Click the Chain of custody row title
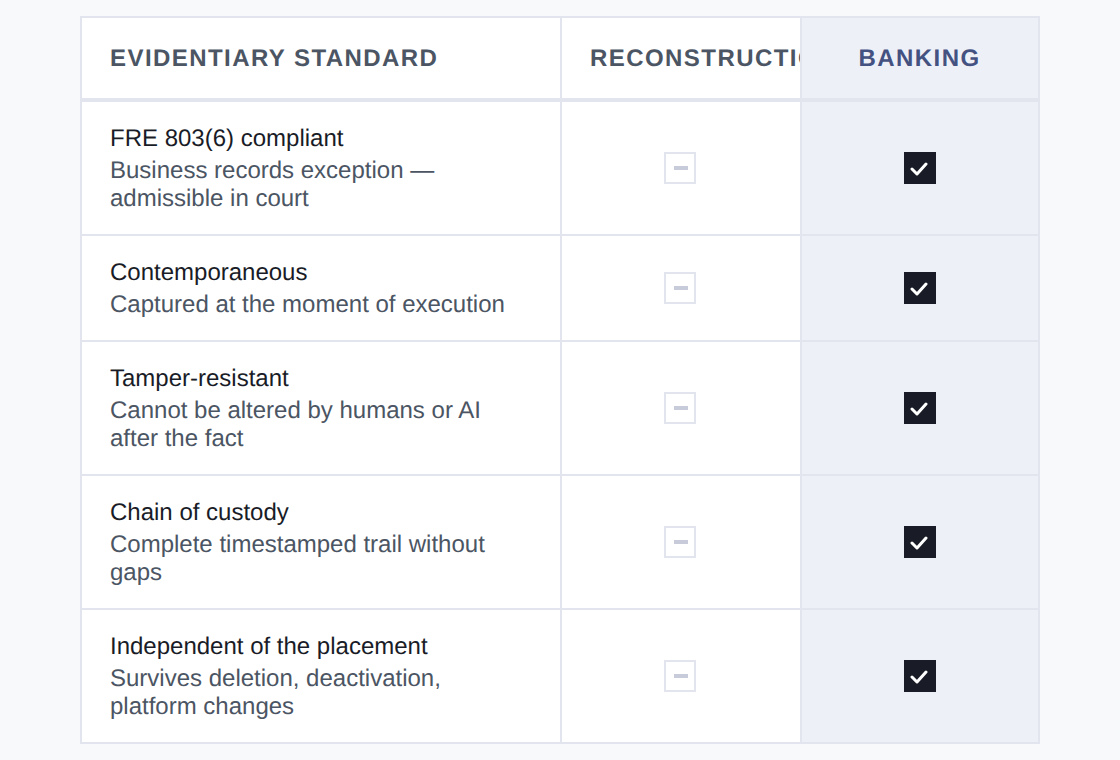This screenshot has height=760, width=1120. click(x=199, y=512)
